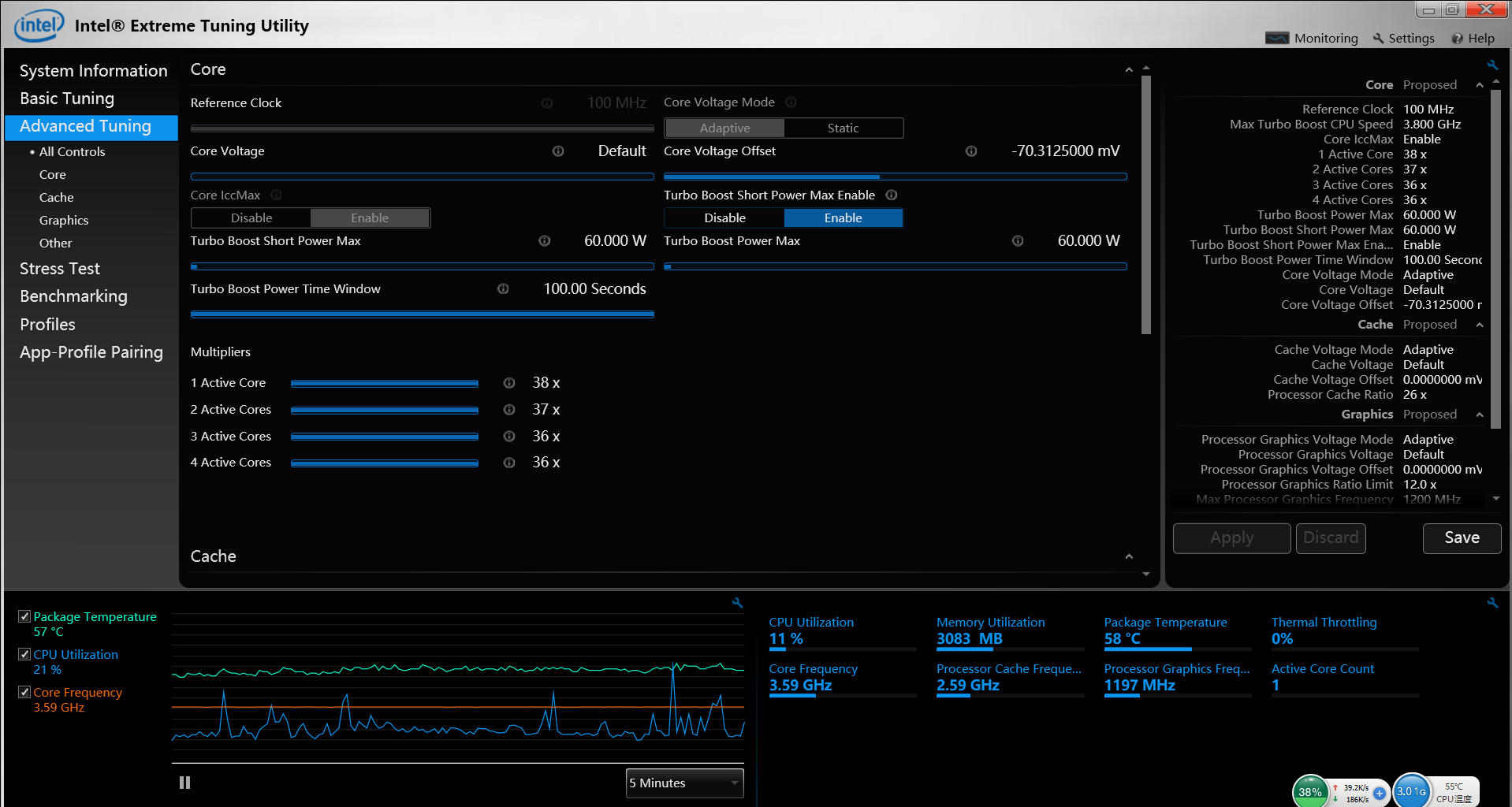Click the Apply button
This screenshot has width=1512, height=807.
coord(1231,537)
